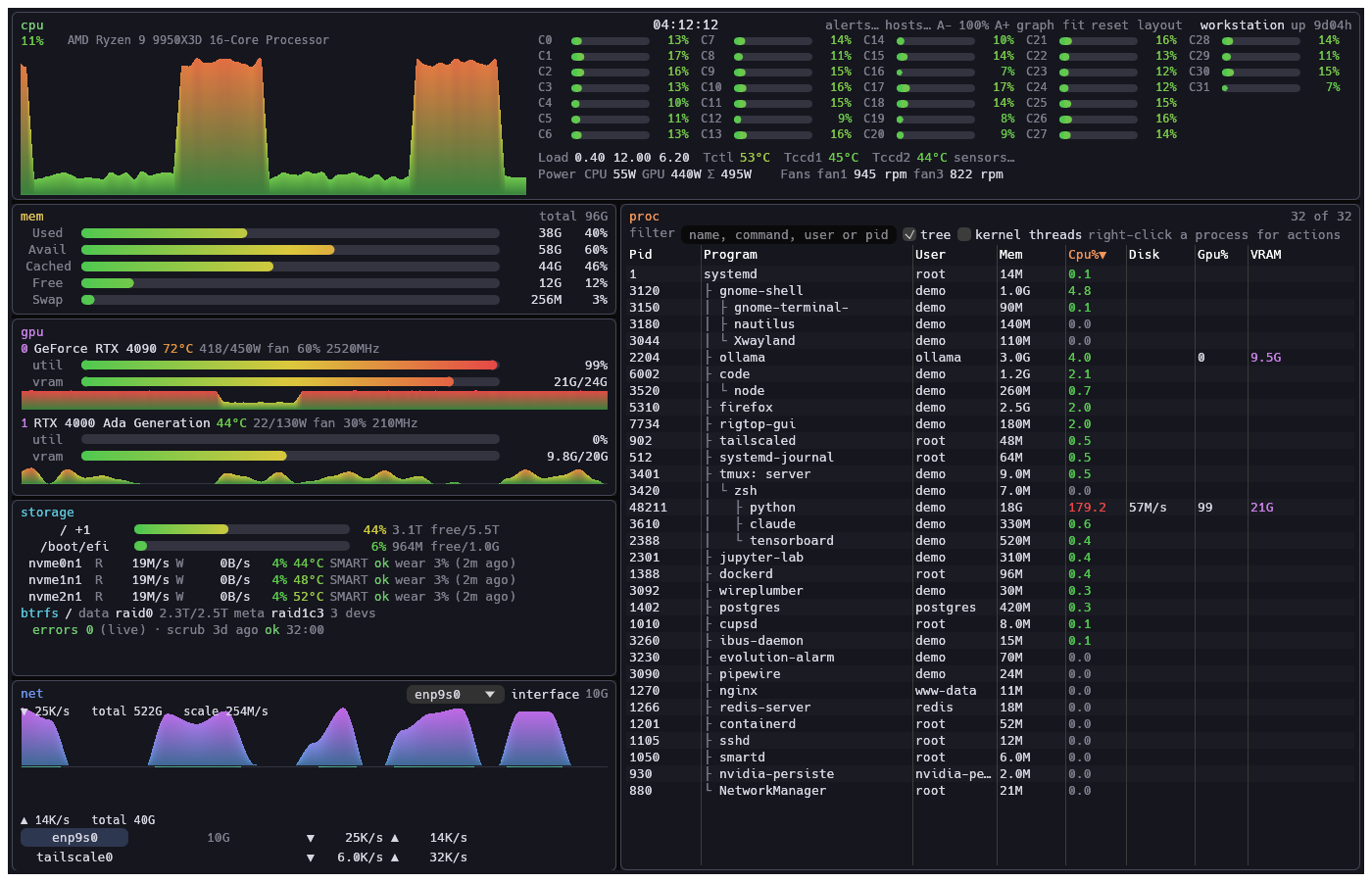Sort processes by VRAM column

coord(1265,255)
